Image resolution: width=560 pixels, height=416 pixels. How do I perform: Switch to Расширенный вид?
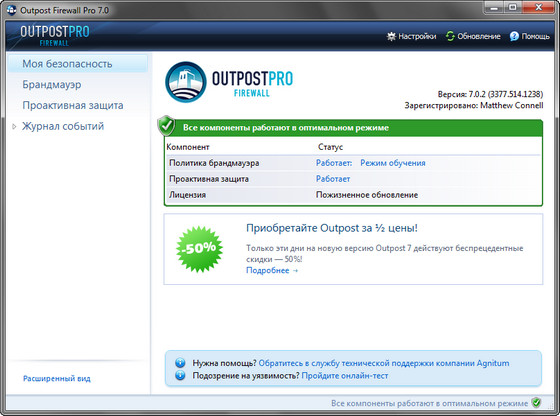pos(57,379)
